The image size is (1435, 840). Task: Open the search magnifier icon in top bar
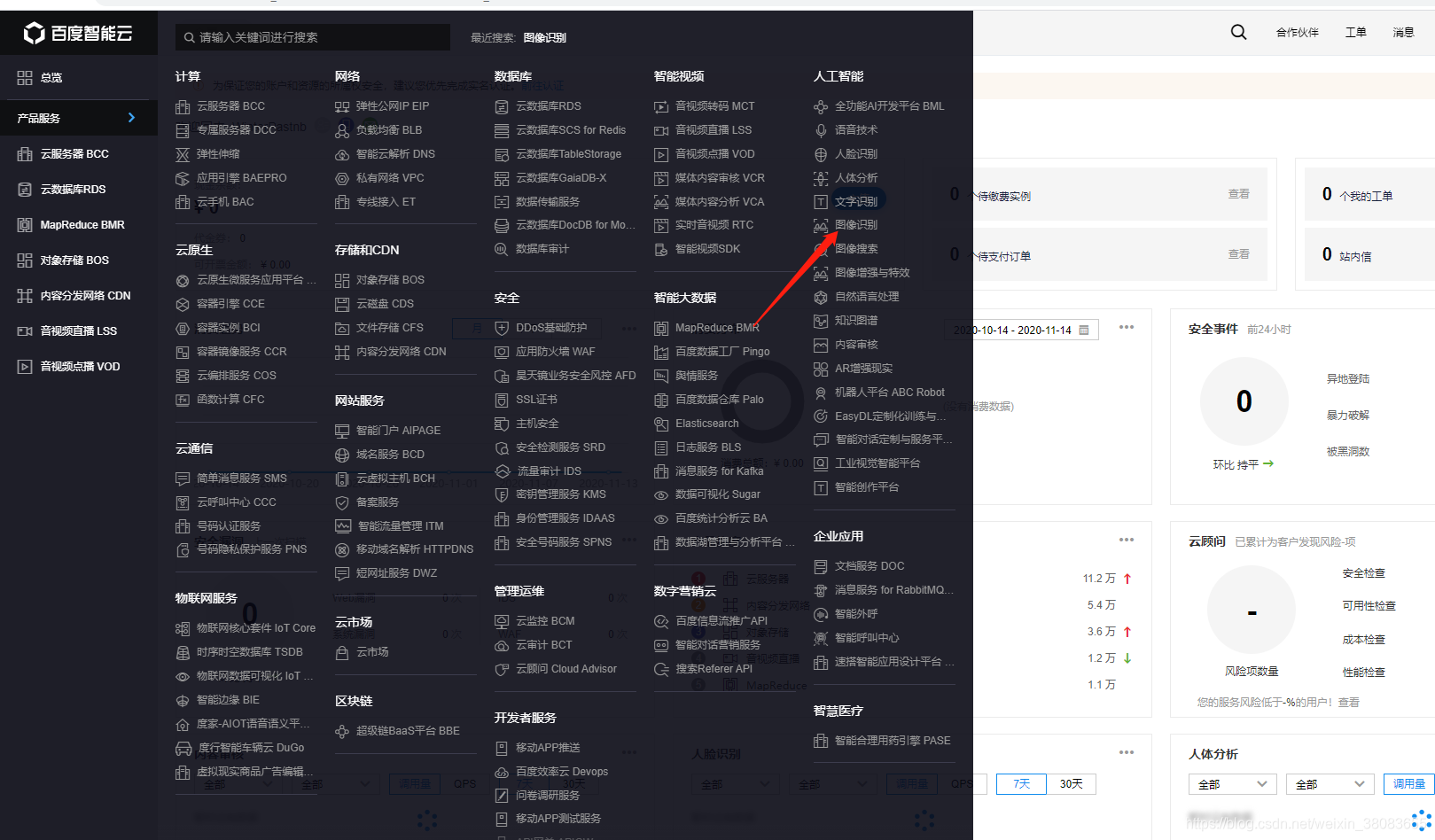pyautogui.click(x=1238, y=32)
